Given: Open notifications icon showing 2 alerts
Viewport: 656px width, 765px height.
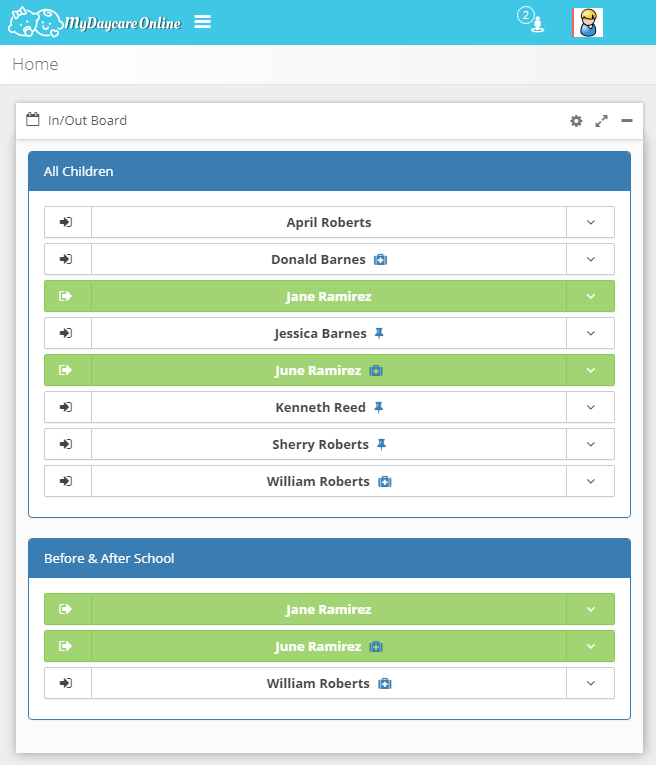Looking at the screenshot, I should click(532, 21).
